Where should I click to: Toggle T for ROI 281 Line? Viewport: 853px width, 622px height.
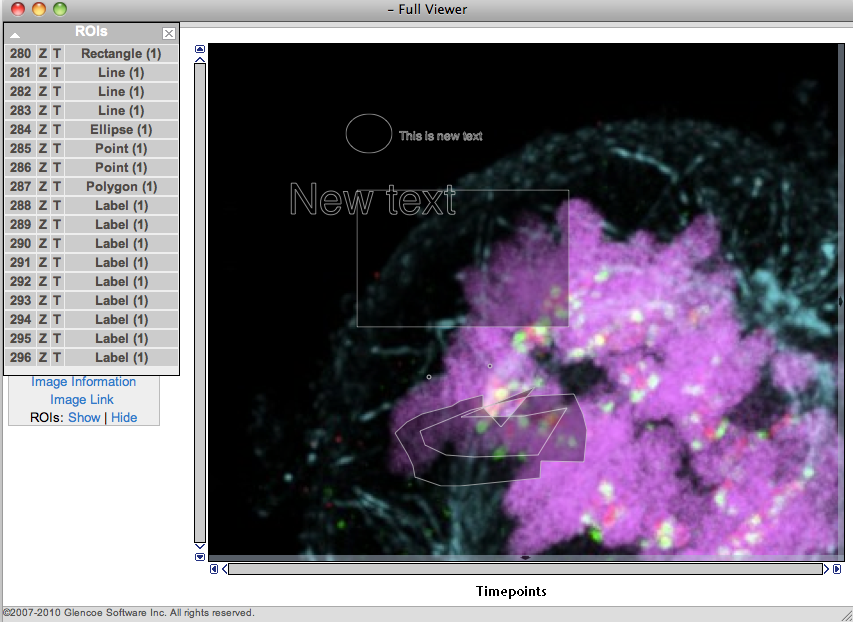pos(57,73)
